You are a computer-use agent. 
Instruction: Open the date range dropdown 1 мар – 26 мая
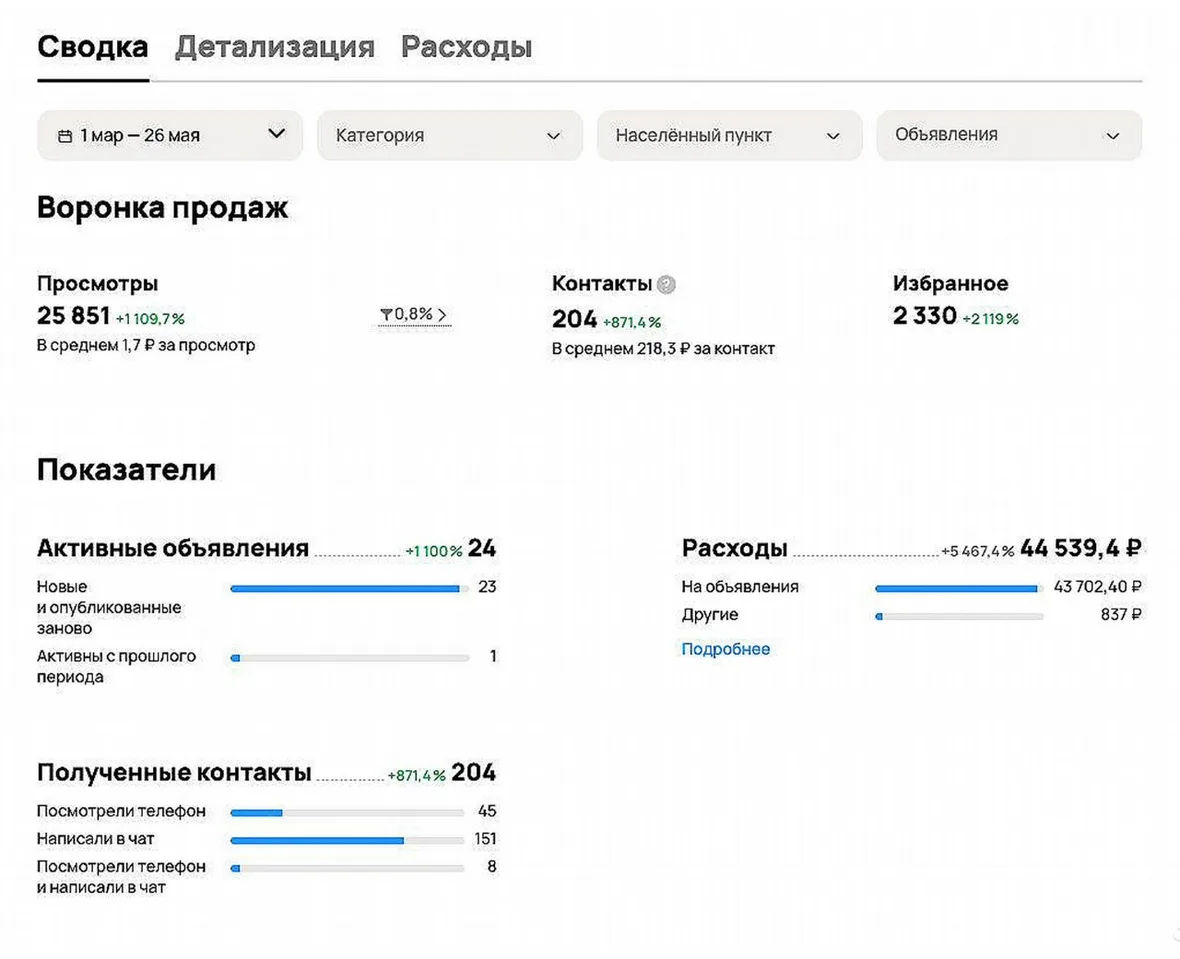pos(170,135)
